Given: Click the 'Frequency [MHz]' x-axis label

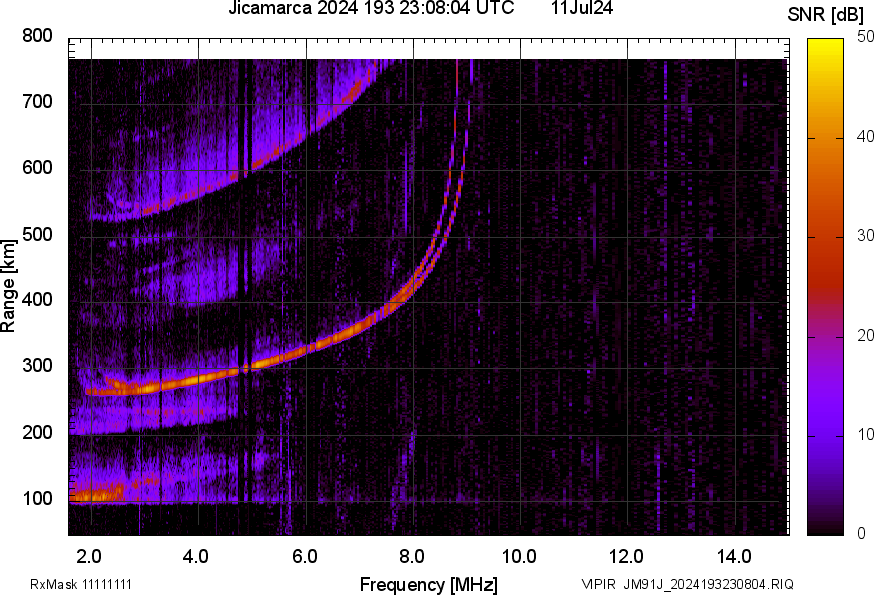Looking at the screenshot, I should 429,584.
